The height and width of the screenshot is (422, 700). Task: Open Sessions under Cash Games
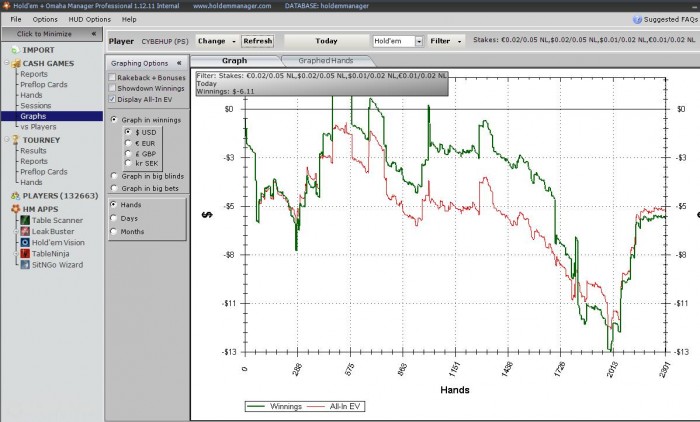(36, 106)
